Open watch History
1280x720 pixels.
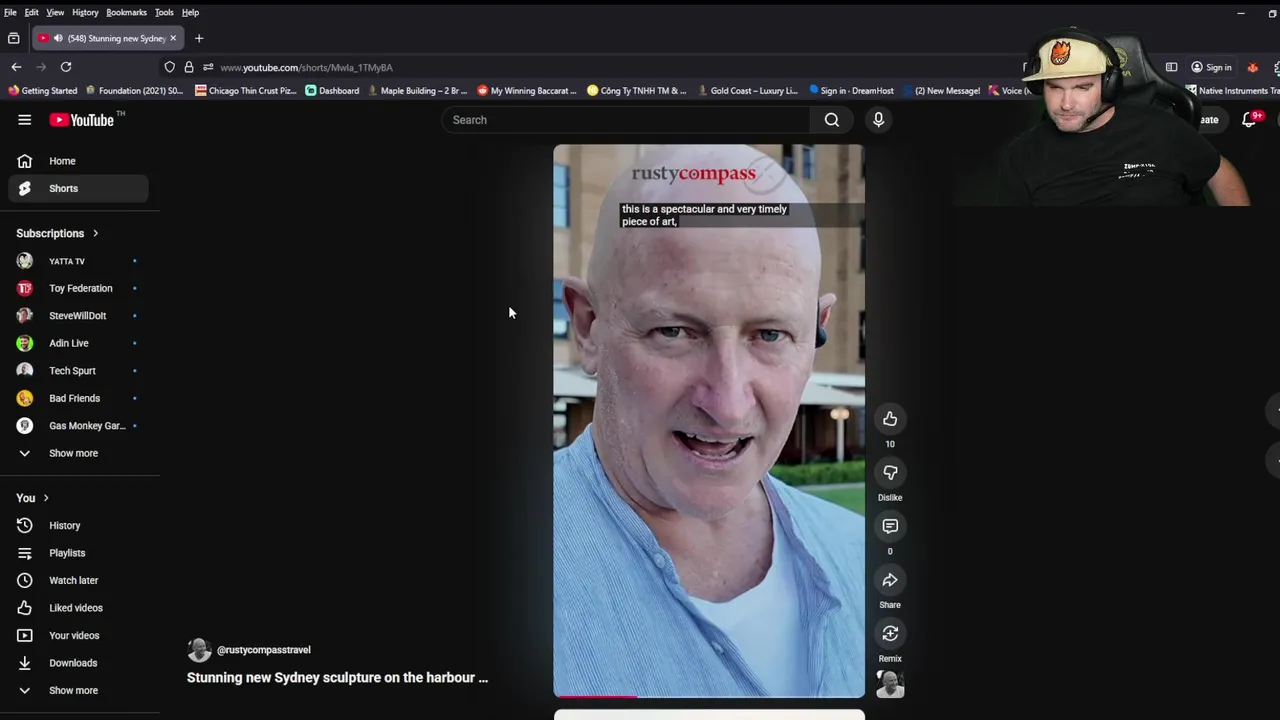point(78,525)
